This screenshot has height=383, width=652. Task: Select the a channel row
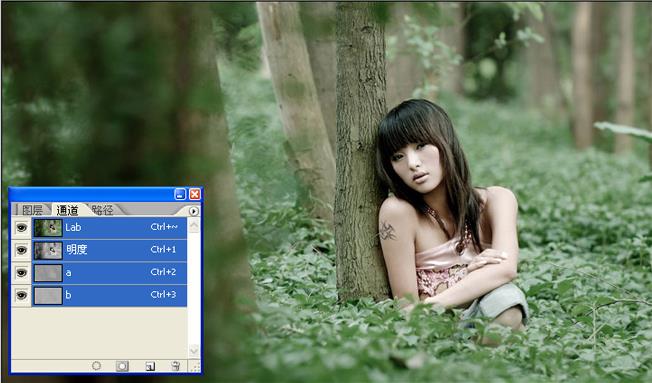point(109,273)
